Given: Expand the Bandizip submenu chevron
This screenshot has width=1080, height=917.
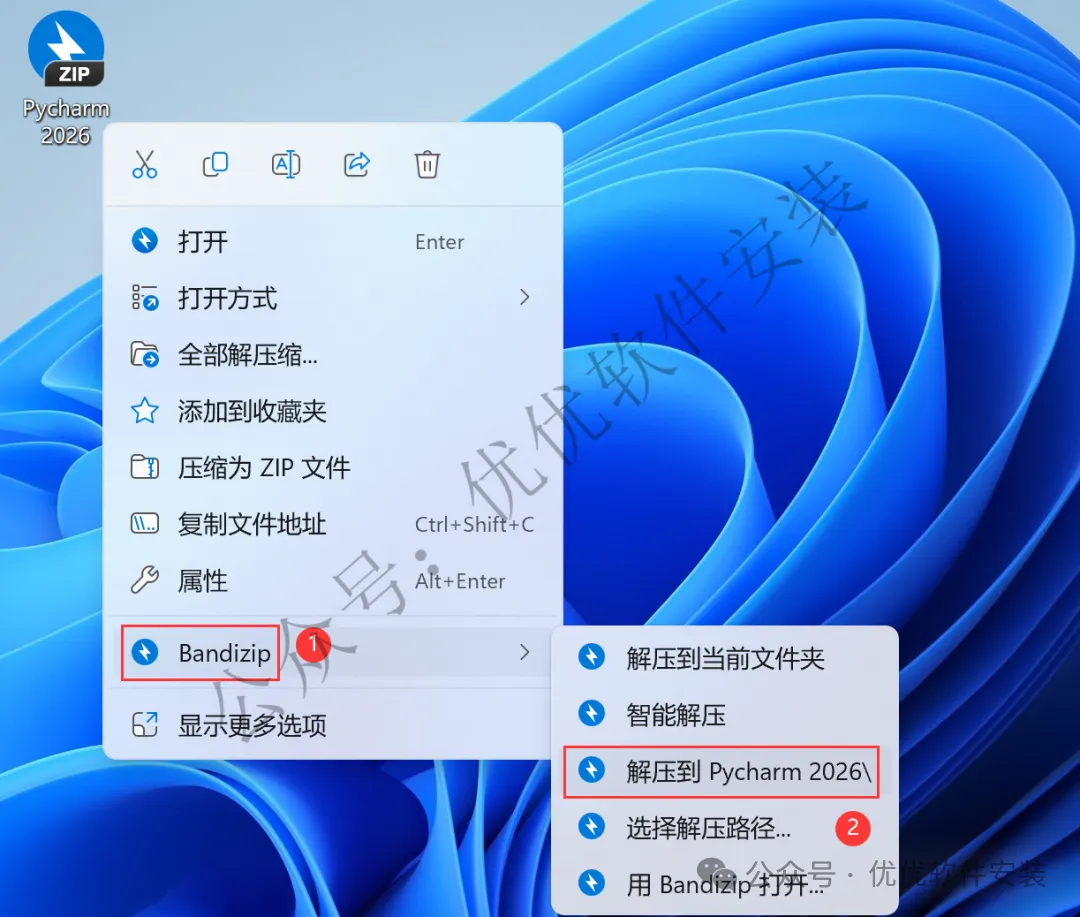Looking at the screenshot, I should 525,652.
